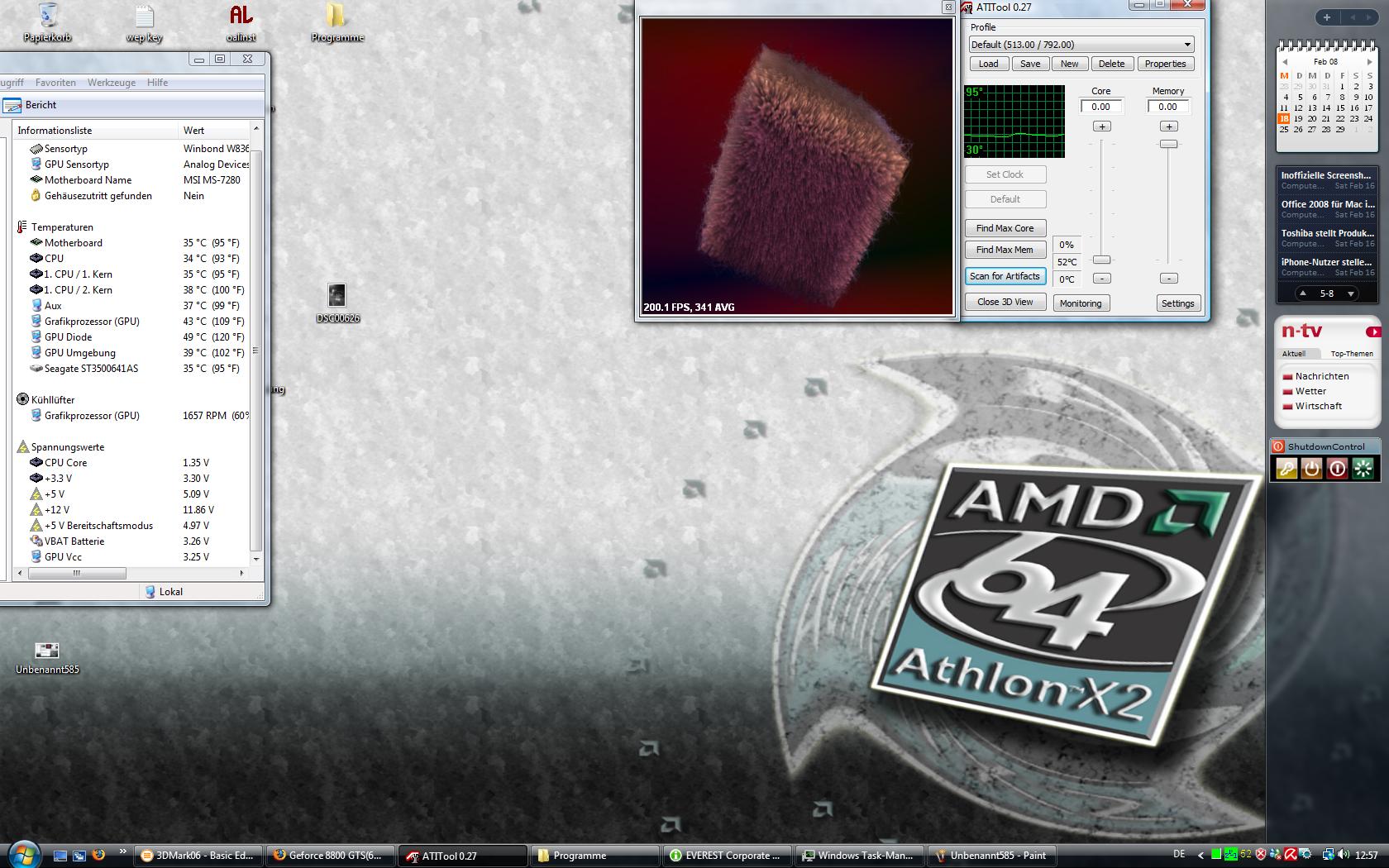Click Close 3D View button

click(x=1005, y=302)
